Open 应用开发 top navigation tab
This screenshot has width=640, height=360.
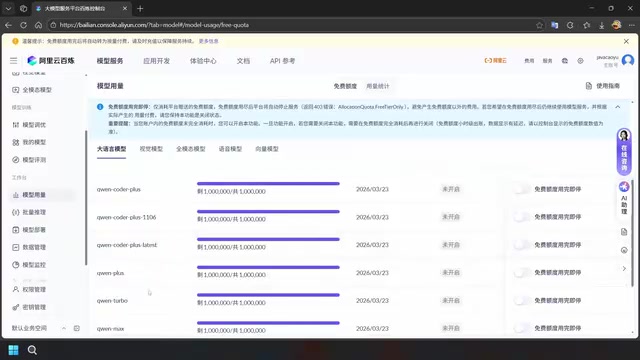(156, 61)
